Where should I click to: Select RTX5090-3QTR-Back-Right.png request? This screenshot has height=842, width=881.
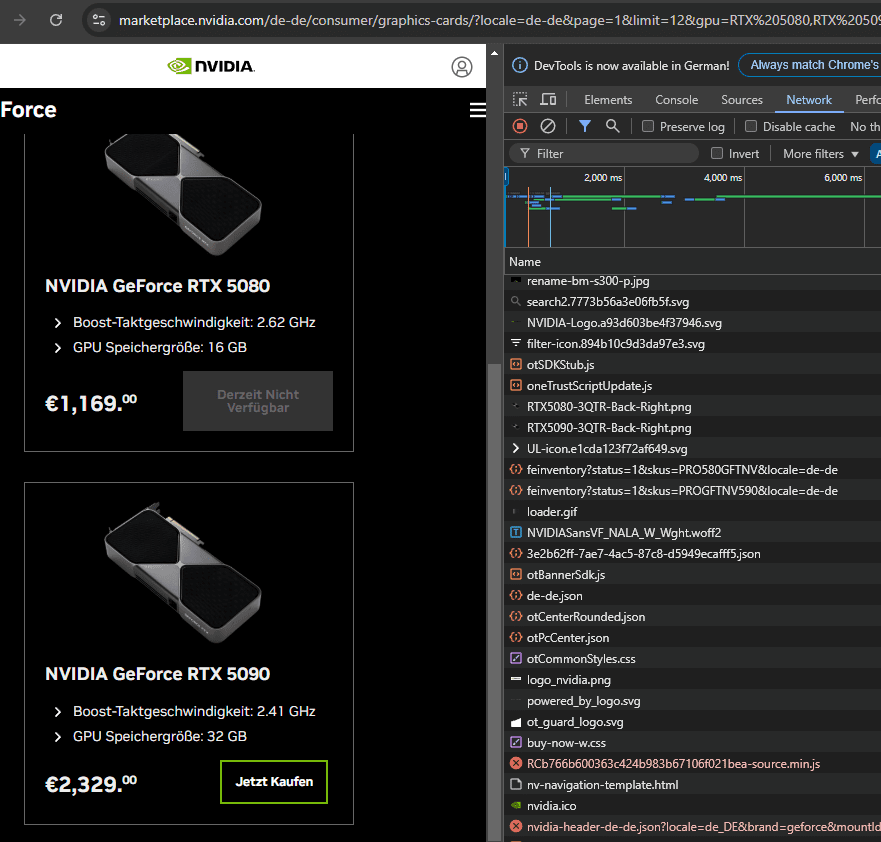point(608,427)
